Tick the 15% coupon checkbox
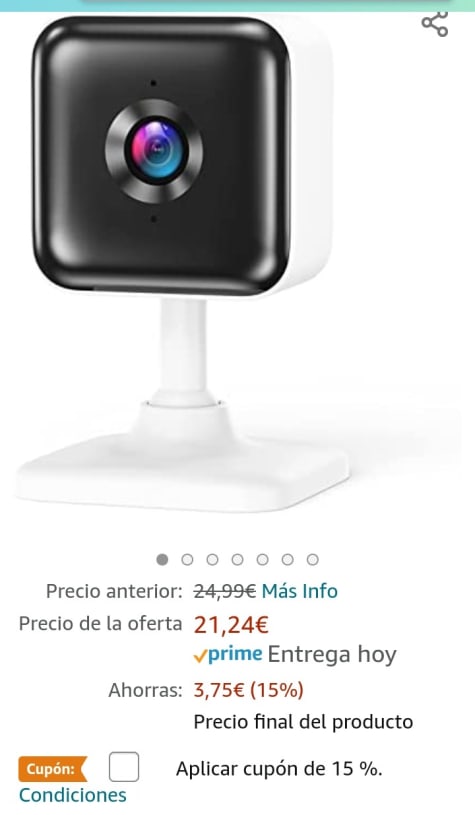This screenshot has width=475, height=815. click(124, 767)
